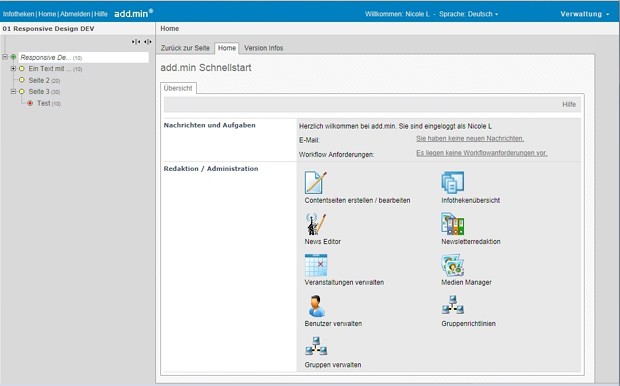This screenshot has height=386, width=620.
Task: Click the Newsletterredaktion label
Action: [471, 241]
